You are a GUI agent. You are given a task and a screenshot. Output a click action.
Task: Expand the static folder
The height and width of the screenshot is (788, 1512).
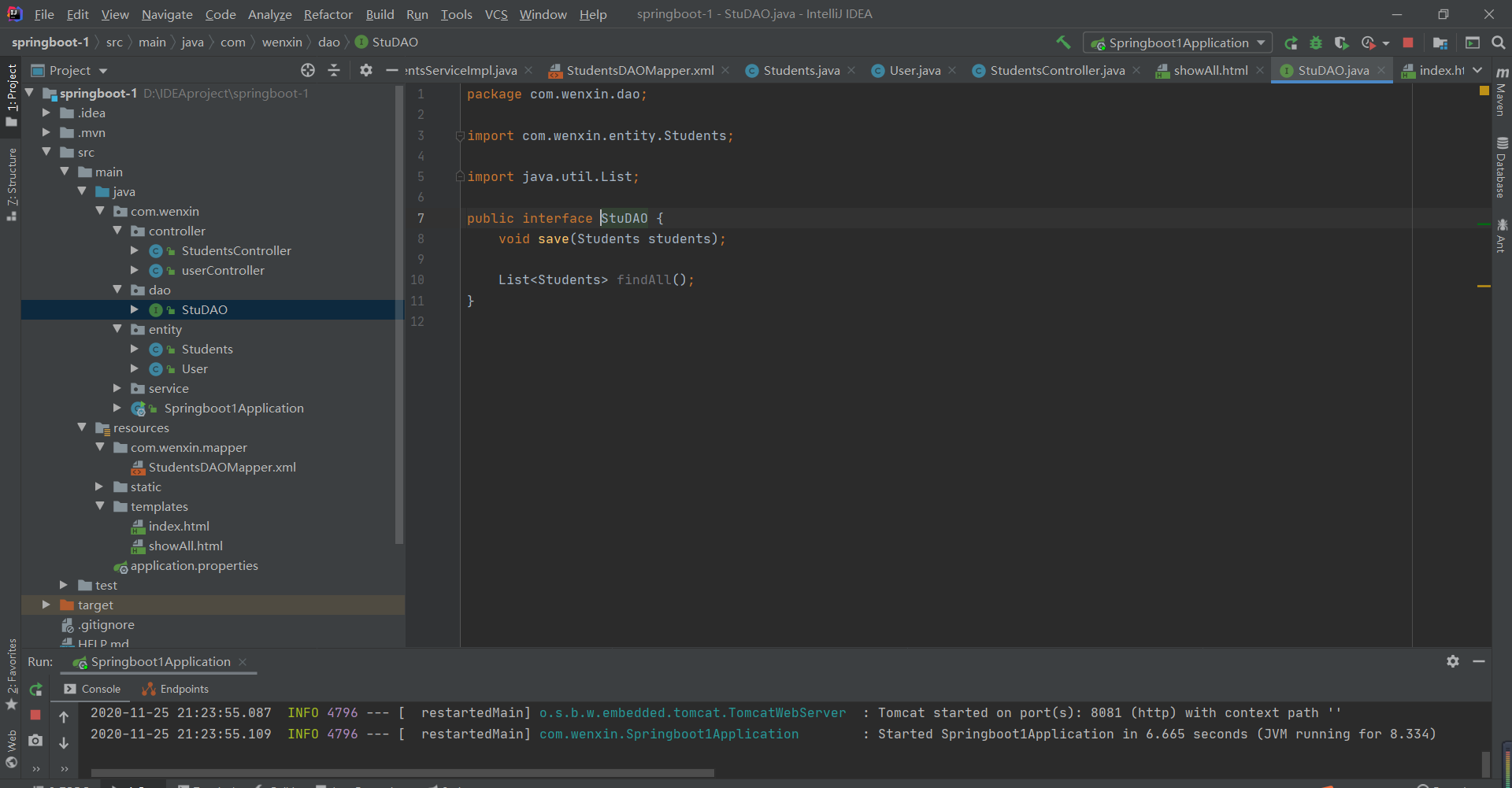[99, 486]
